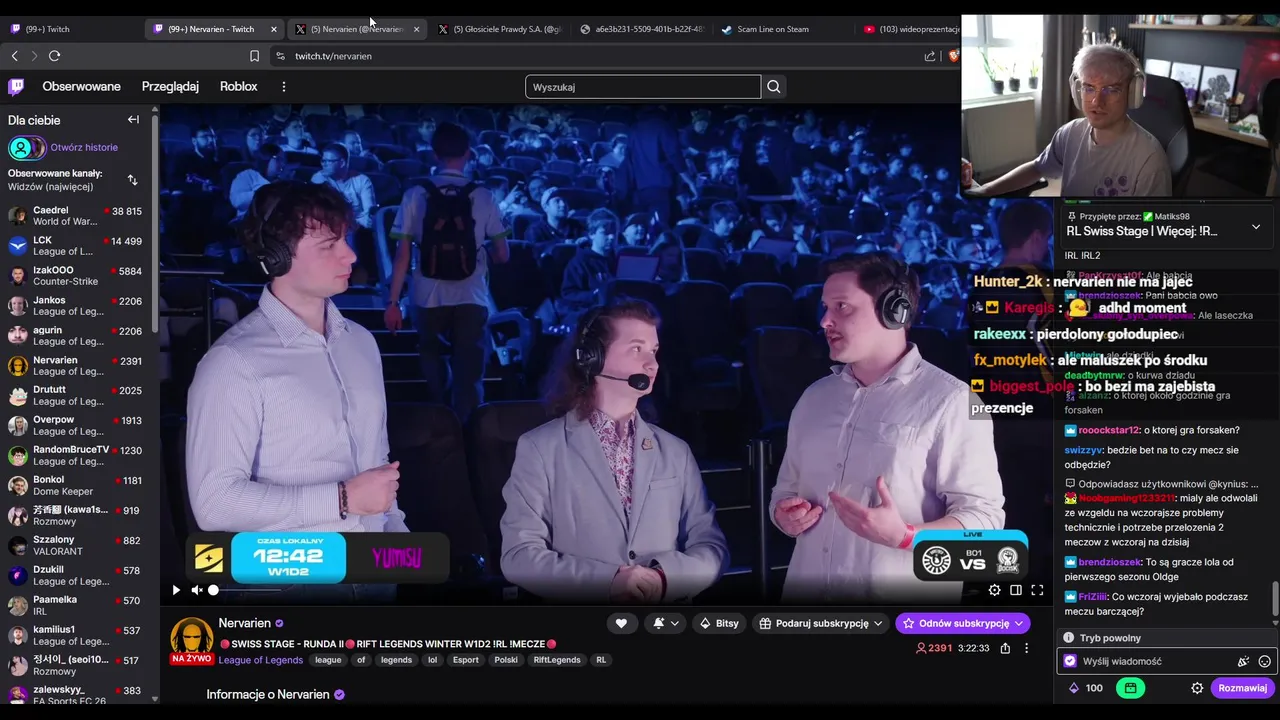Open Obserwowane tab in Twitch header

pos(81,87)
